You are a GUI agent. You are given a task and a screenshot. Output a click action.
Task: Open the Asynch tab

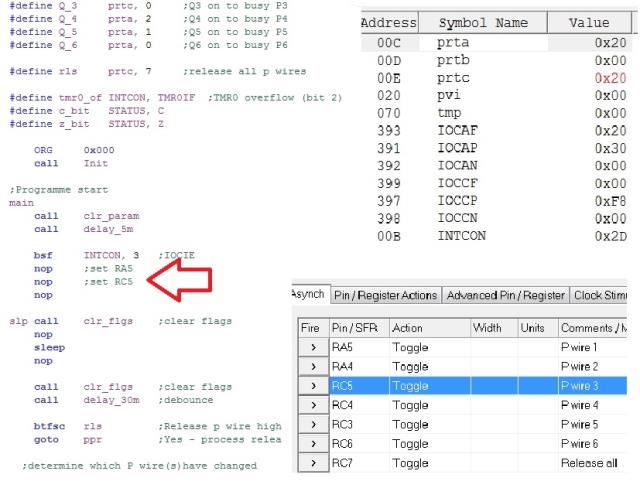pyautogui.click(x=307, y=295)
